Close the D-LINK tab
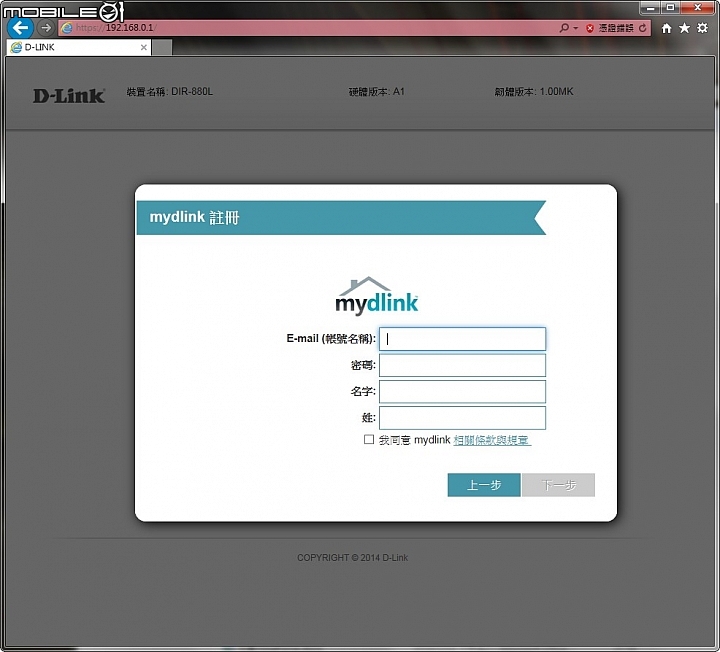 (144, 47)
